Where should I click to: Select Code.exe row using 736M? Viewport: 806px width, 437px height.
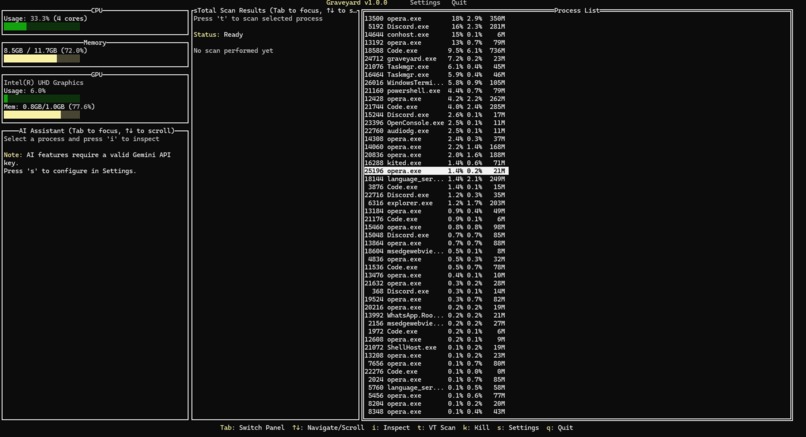coord(435,50)
